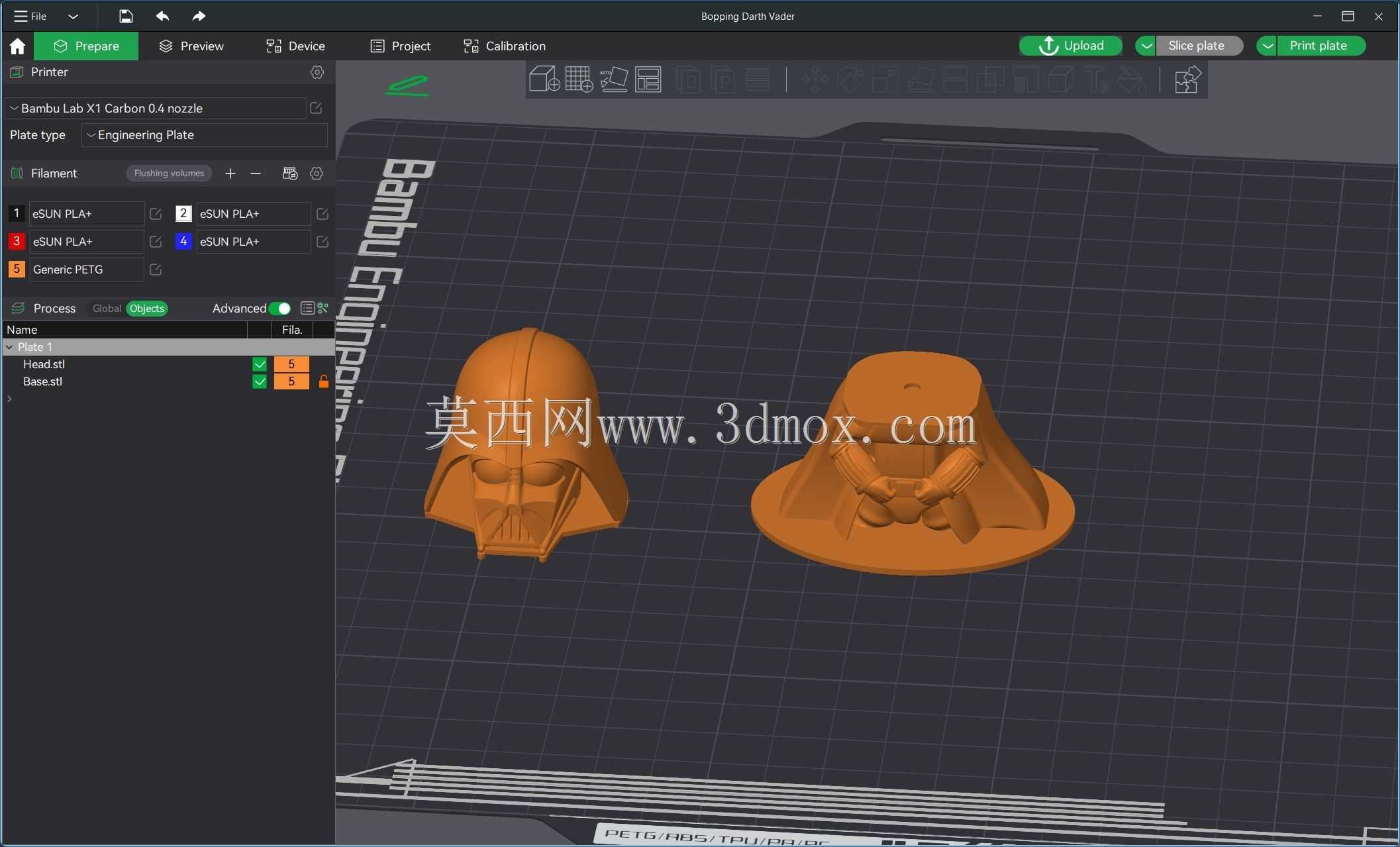1400x847 pixels.
Task: Switch to the Preview tab
Action: pyautogui.click(x=191, y=46)
